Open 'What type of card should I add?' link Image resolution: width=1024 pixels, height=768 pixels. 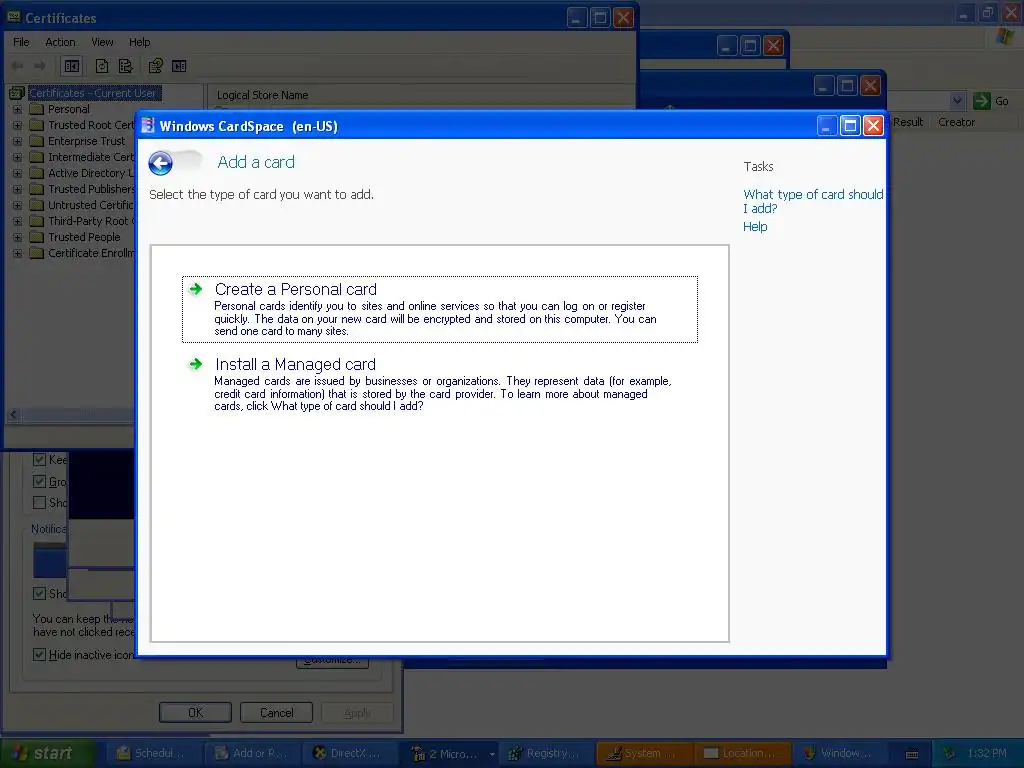[813, 201]
